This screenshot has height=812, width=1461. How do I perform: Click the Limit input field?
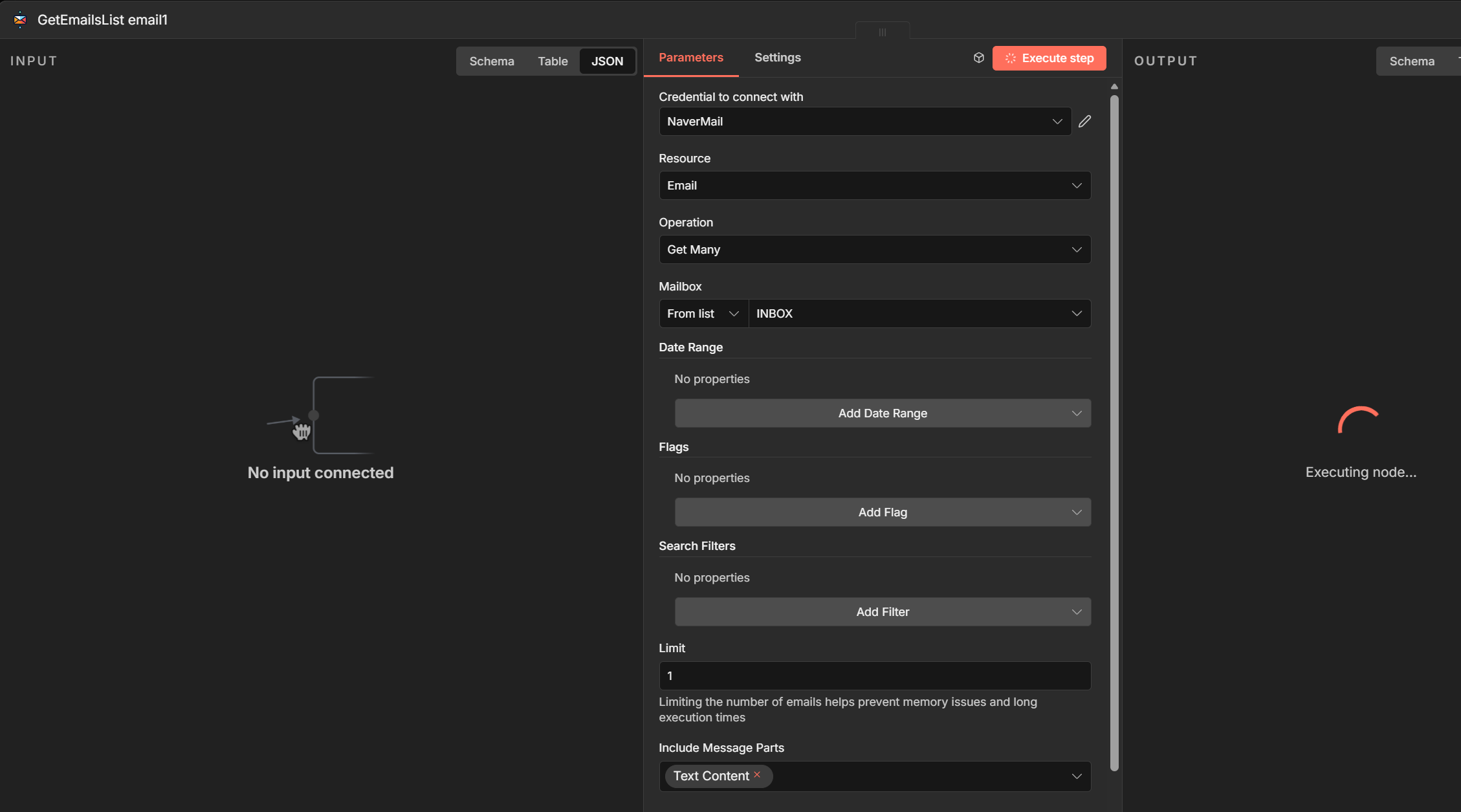click(874, 676)
